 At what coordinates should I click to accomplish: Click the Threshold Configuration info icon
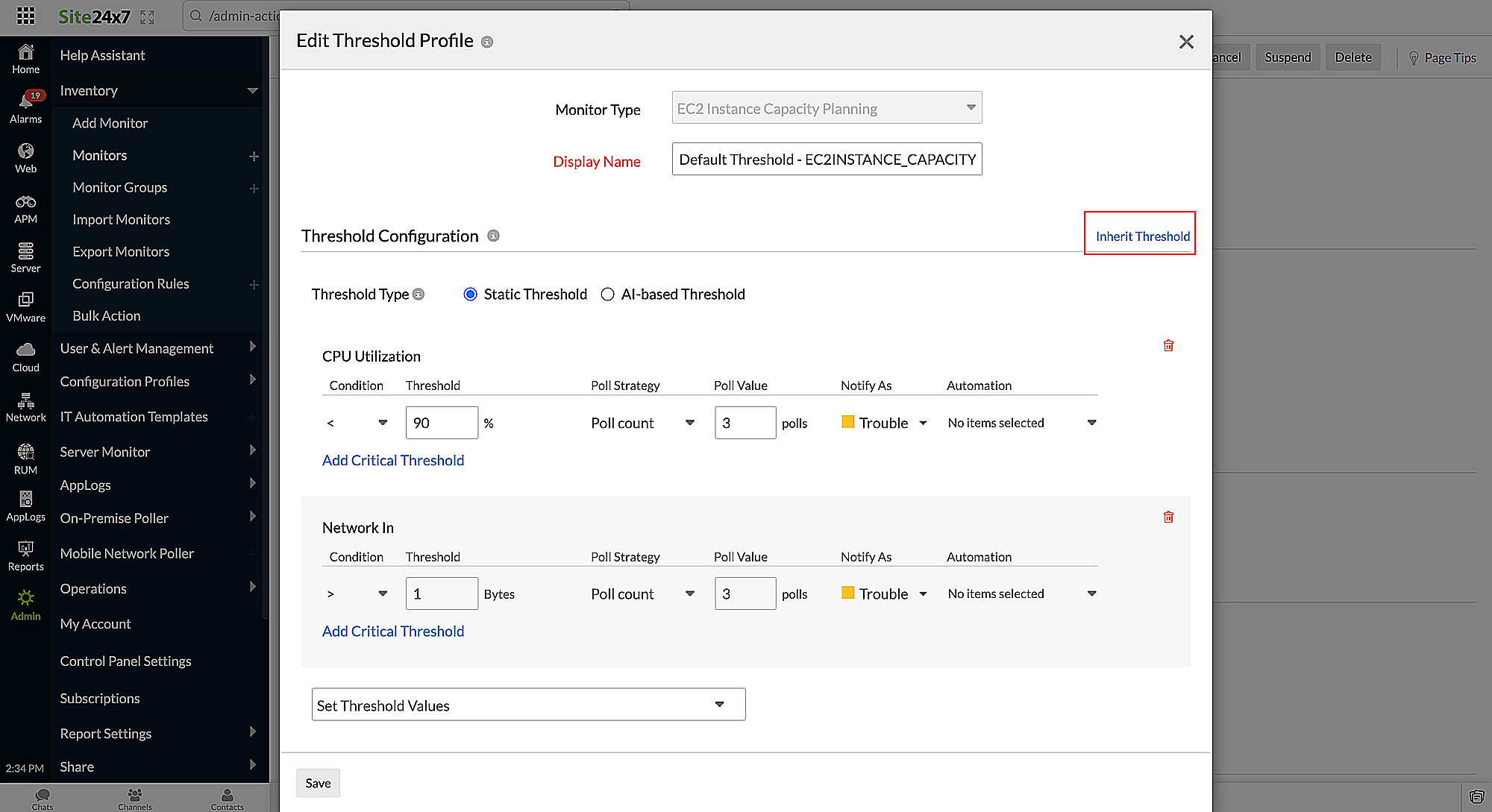493,236
